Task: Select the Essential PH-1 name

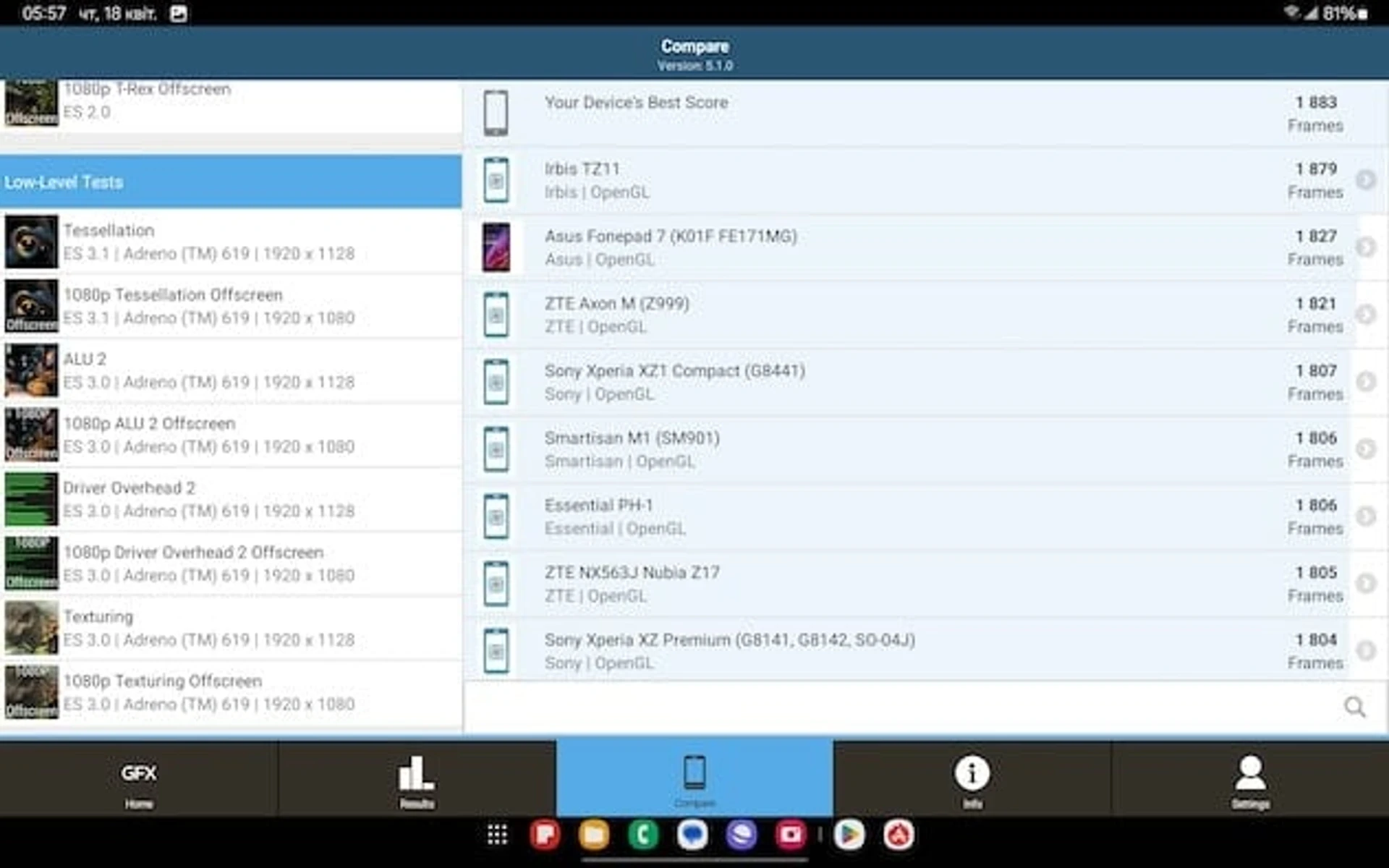Action: click(598, 505)
